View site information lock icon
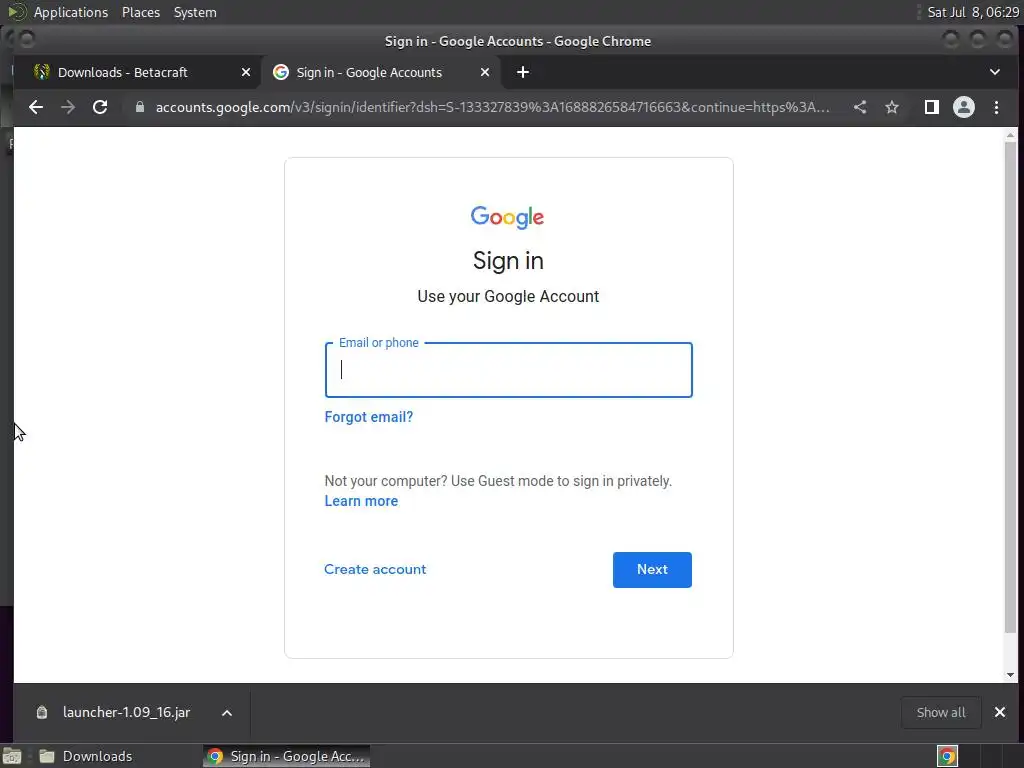The width and height of the screenshot is (1024, 768). [x=140, y=107]
